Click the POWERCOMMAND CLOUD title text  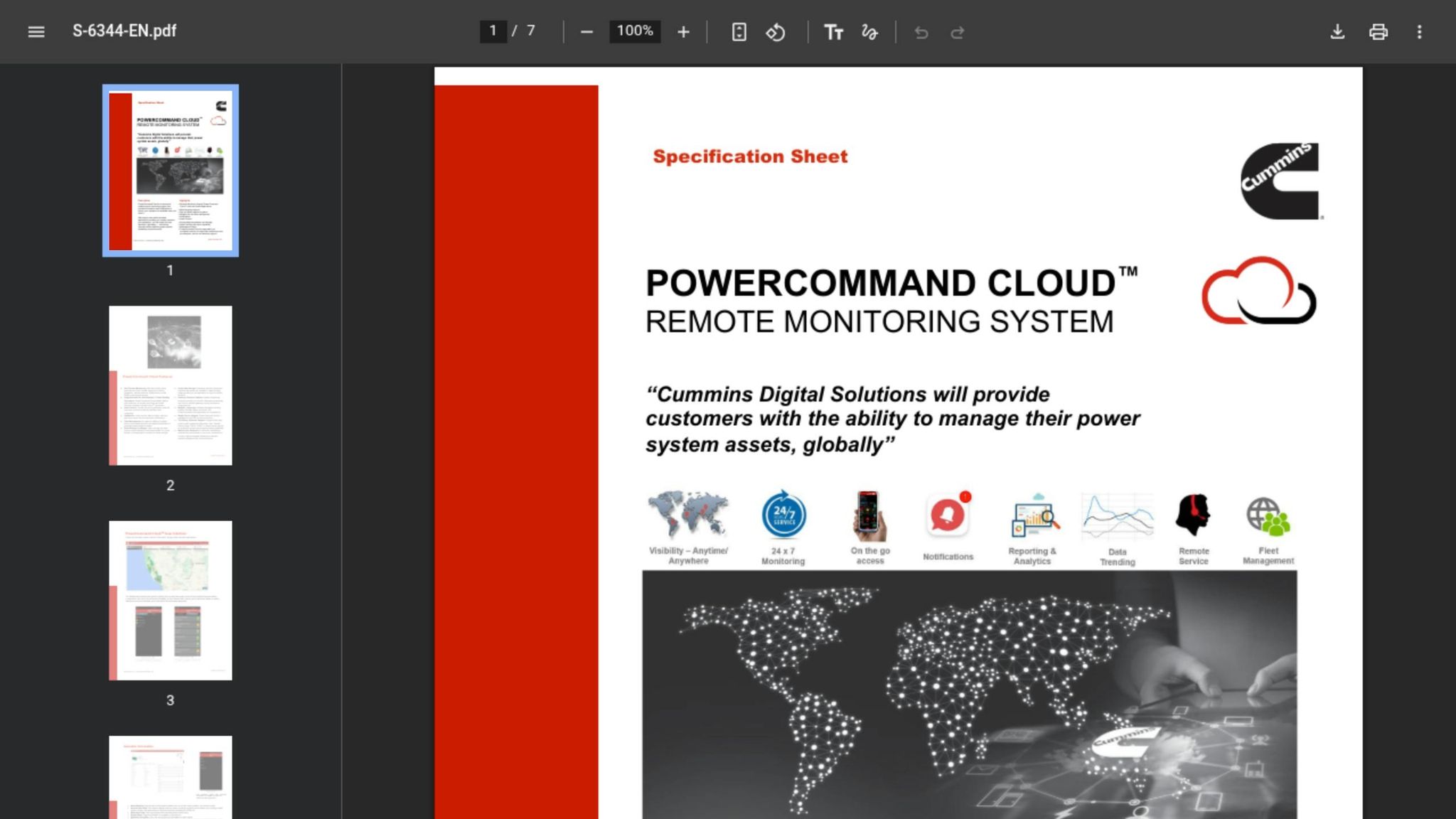pos(892,282)
